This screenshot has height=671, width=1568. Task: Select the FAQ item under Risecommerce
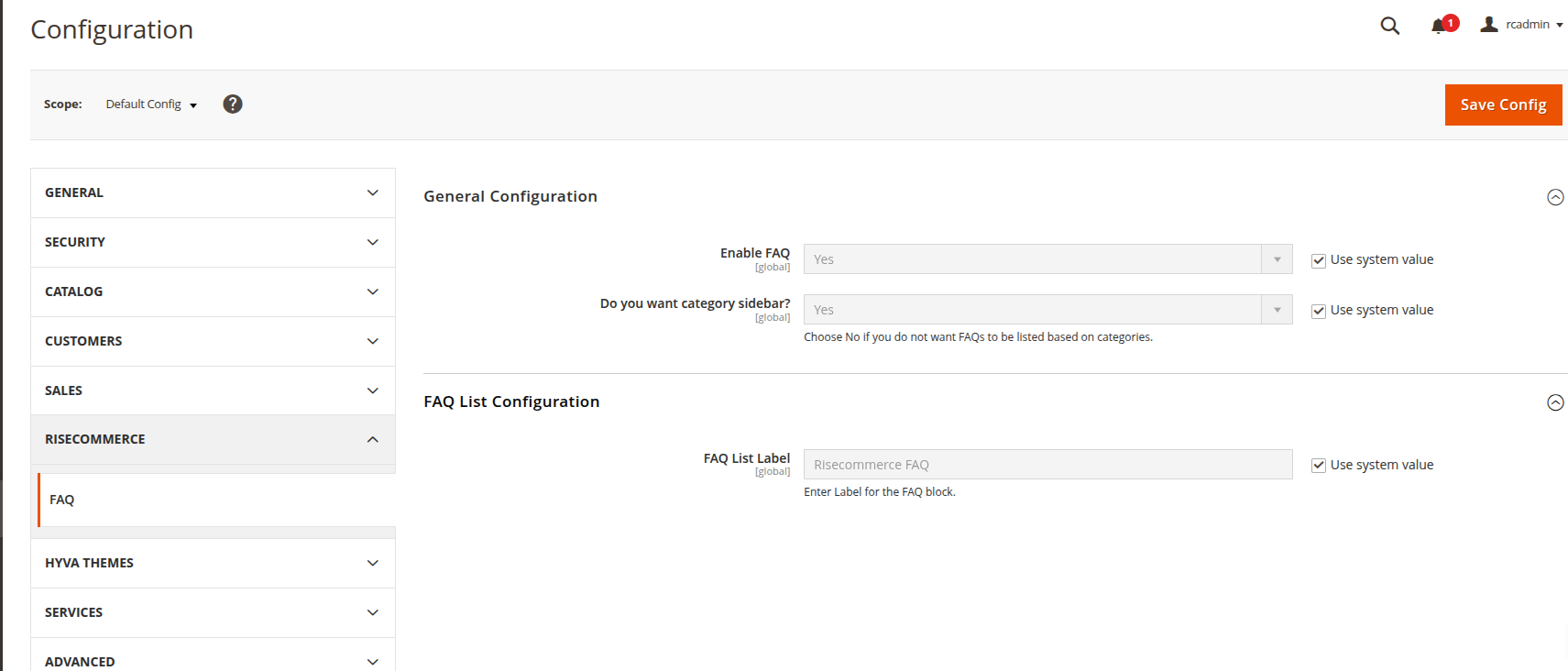click(x=62, y=500)
